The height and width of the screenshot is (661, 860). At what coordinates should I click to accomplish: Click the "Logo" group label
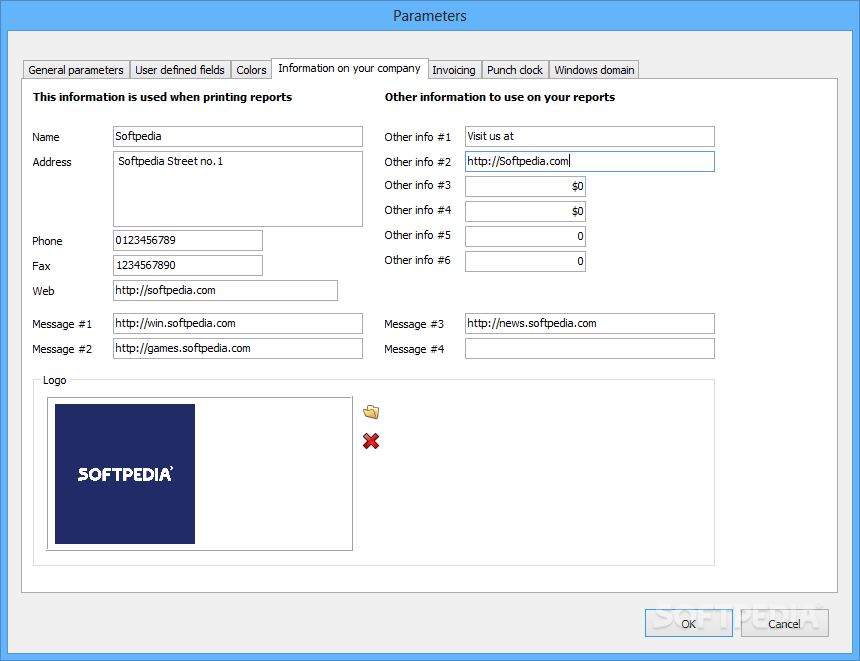[54, 380]
